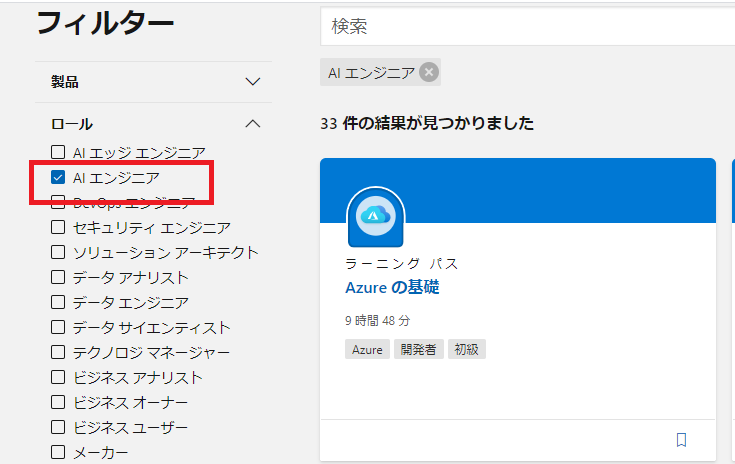Click the Azure tag on the card
The height and width of the screenshot is (464, 735).
367,349
